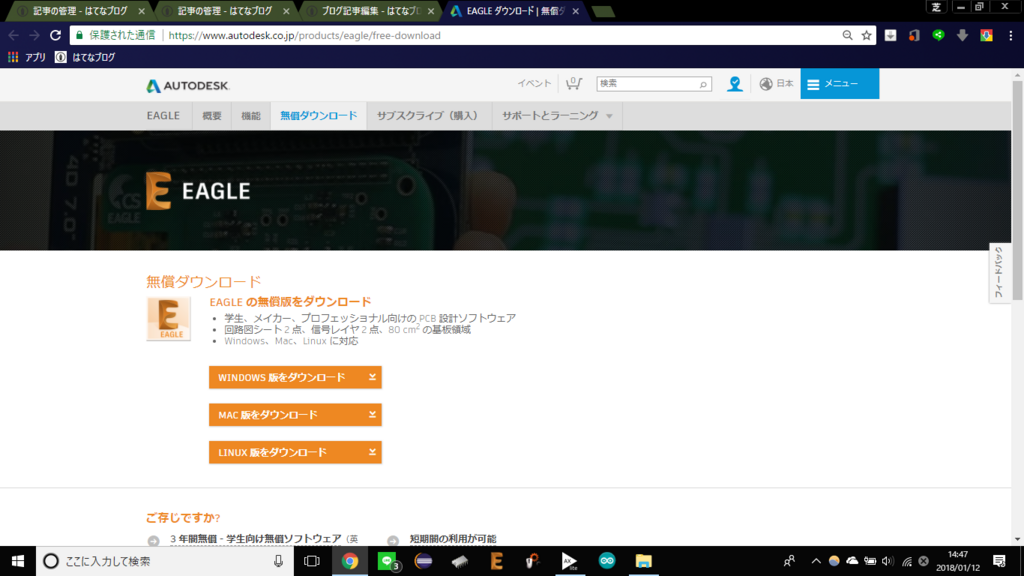
Task: Show hidden tray icons chevron
Action: (x=816, y=561)
